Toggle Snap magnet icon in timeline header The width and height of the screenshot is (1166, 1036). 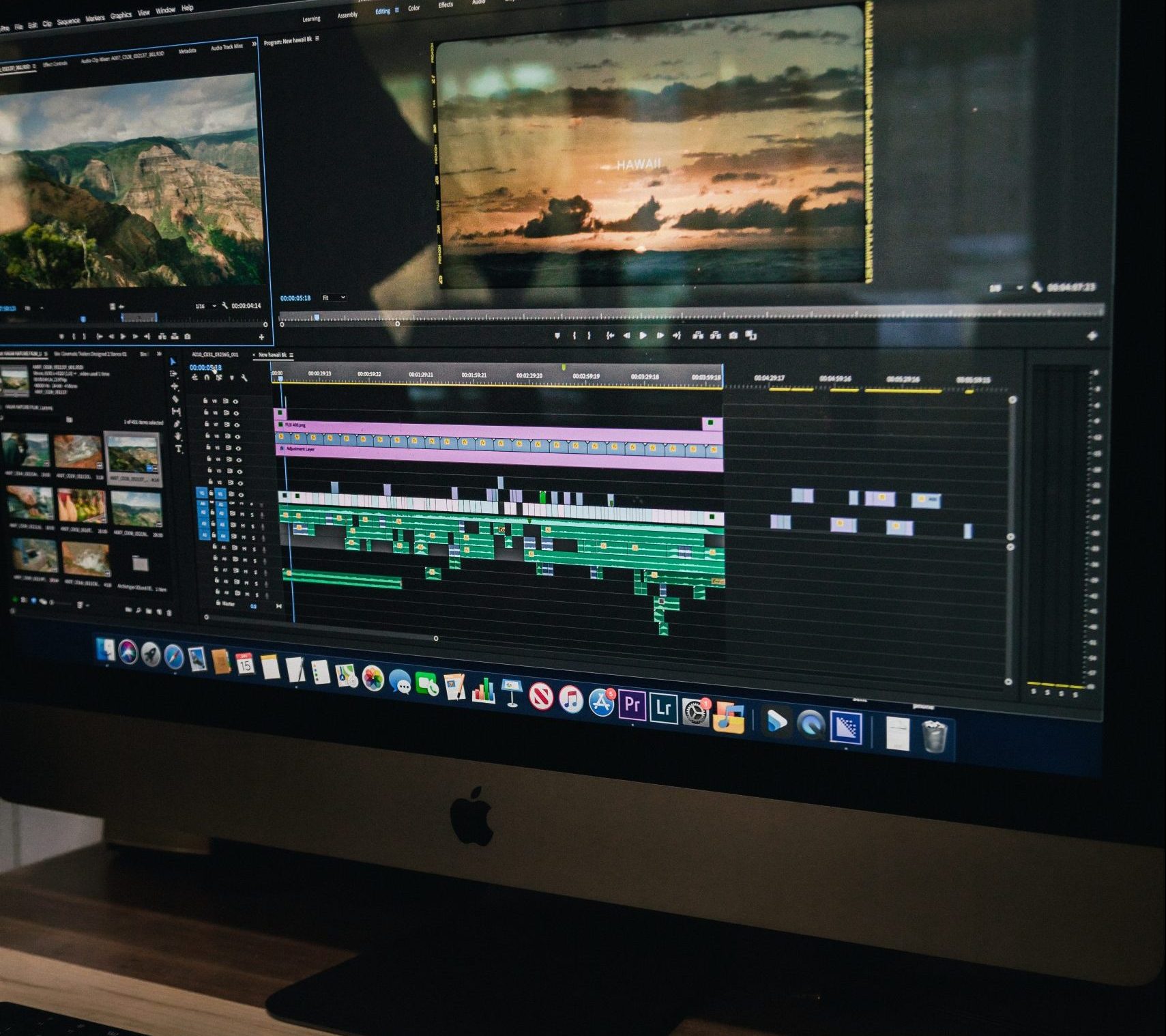coord(207,377)
